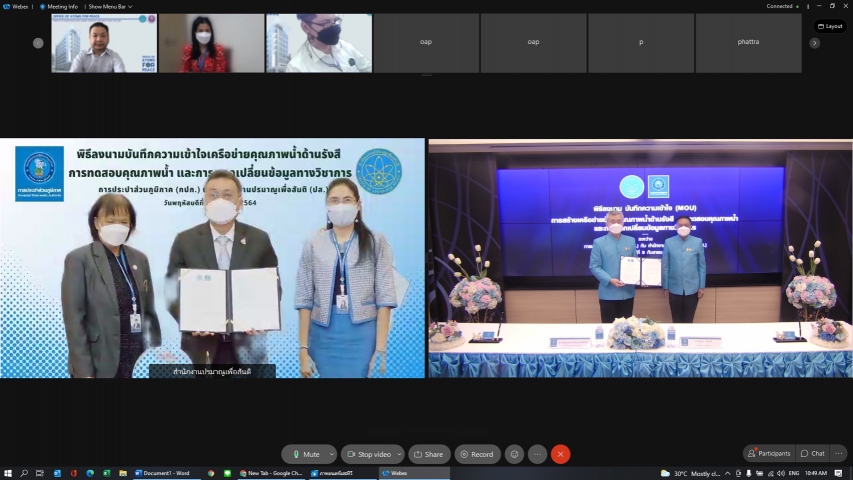Expand the Show Menu Bar dropdown
Image resolution: width=853 pixels, height=480 pixels.
click(x=110, y=6)
